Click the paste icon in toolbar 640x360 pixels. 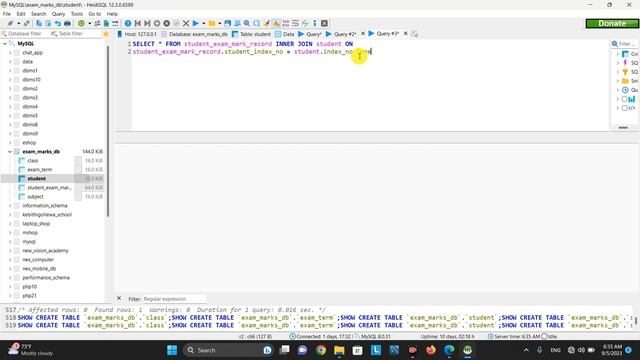[48, 23]
